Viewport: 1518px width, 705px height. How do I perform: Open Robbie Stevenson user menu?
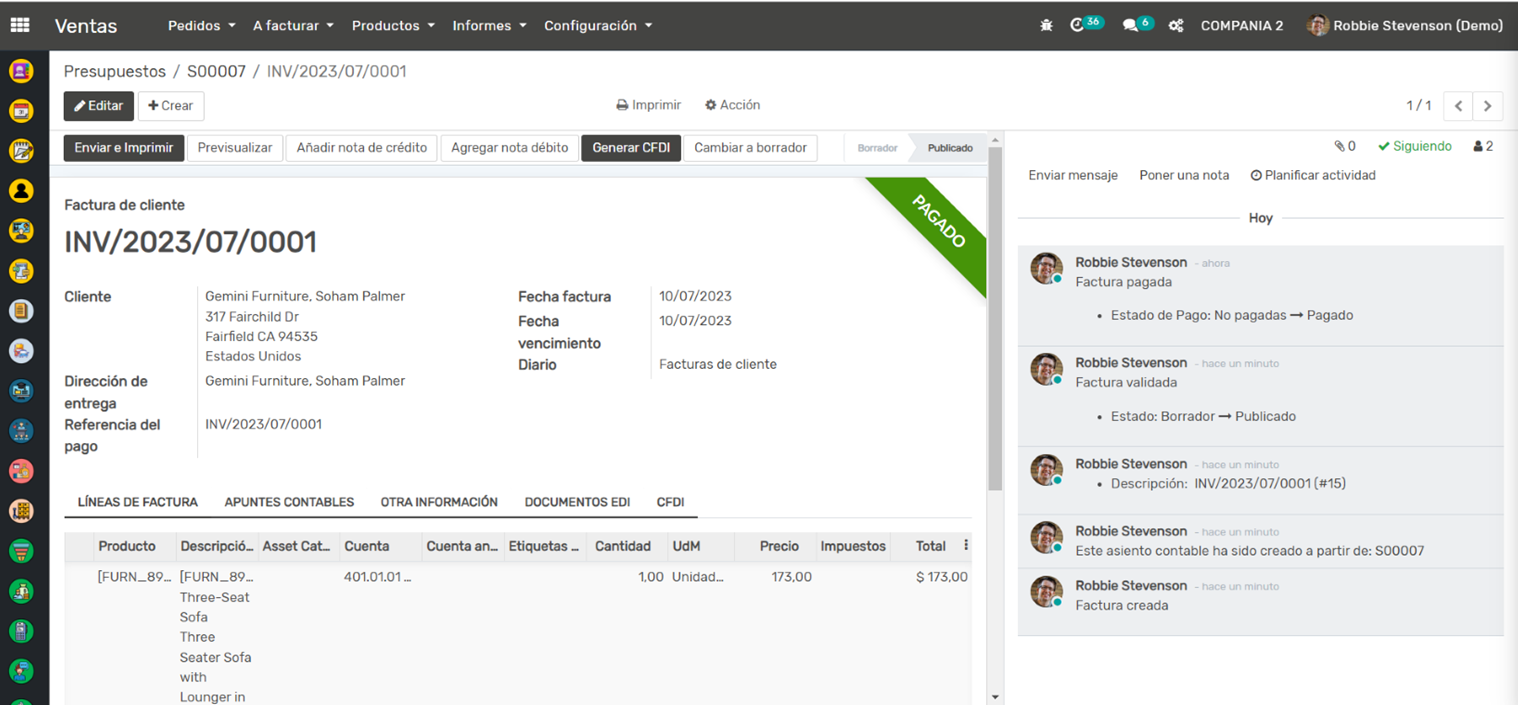(1405, 26)
